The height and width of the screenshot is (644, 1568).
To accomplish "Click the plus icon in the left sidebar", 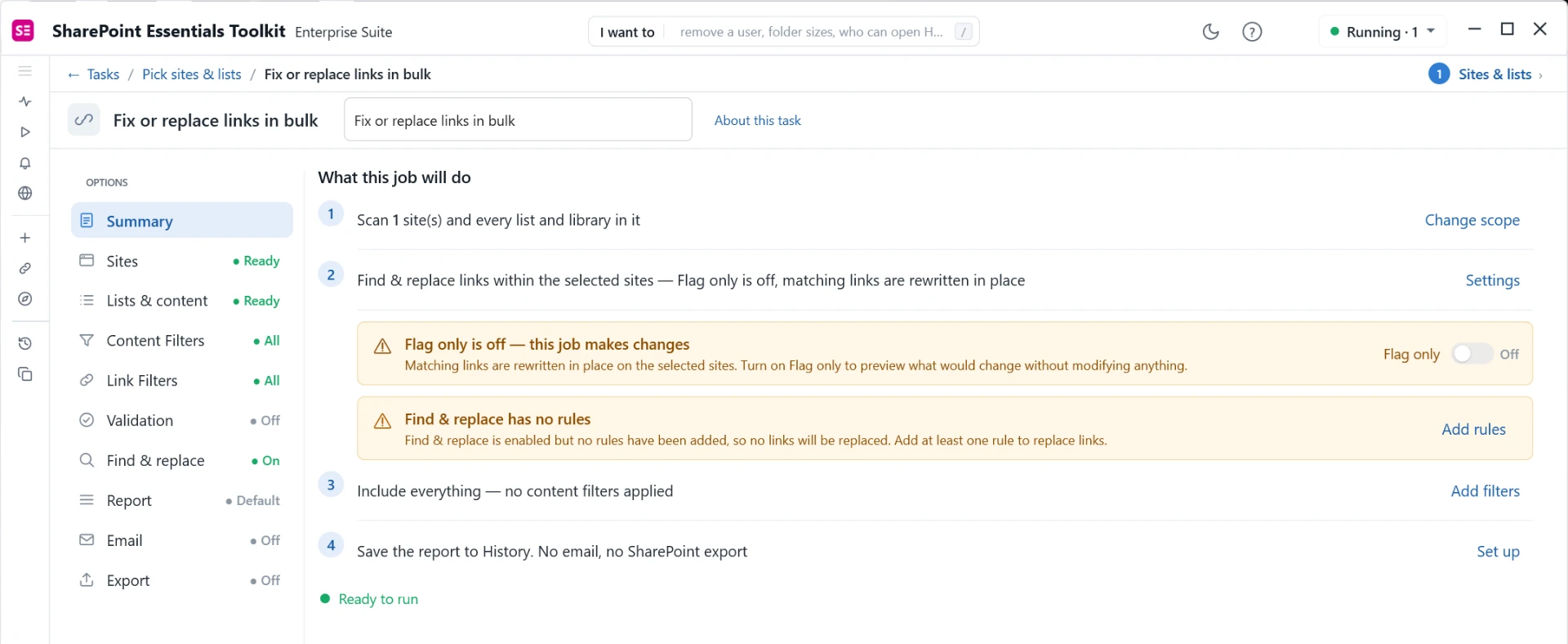I will click(25, 238).
